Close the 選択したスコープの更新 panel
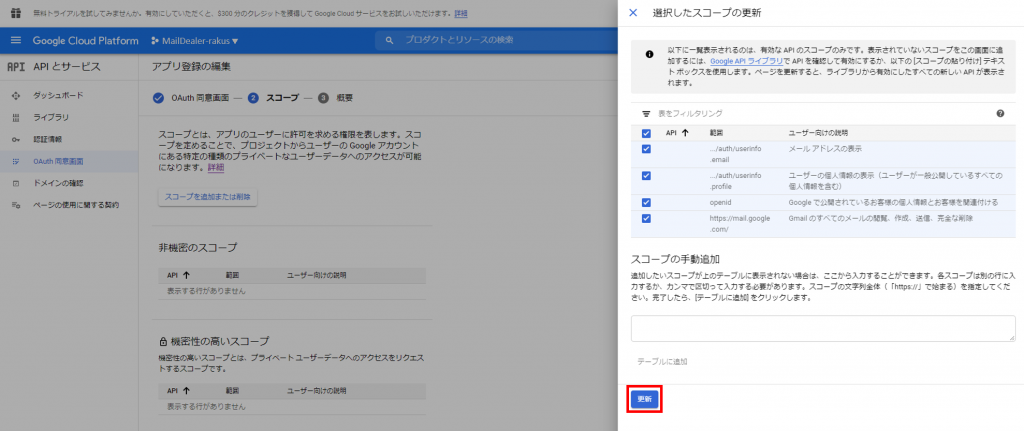Screen dimensions: 1024x431 tap(633, 12)
